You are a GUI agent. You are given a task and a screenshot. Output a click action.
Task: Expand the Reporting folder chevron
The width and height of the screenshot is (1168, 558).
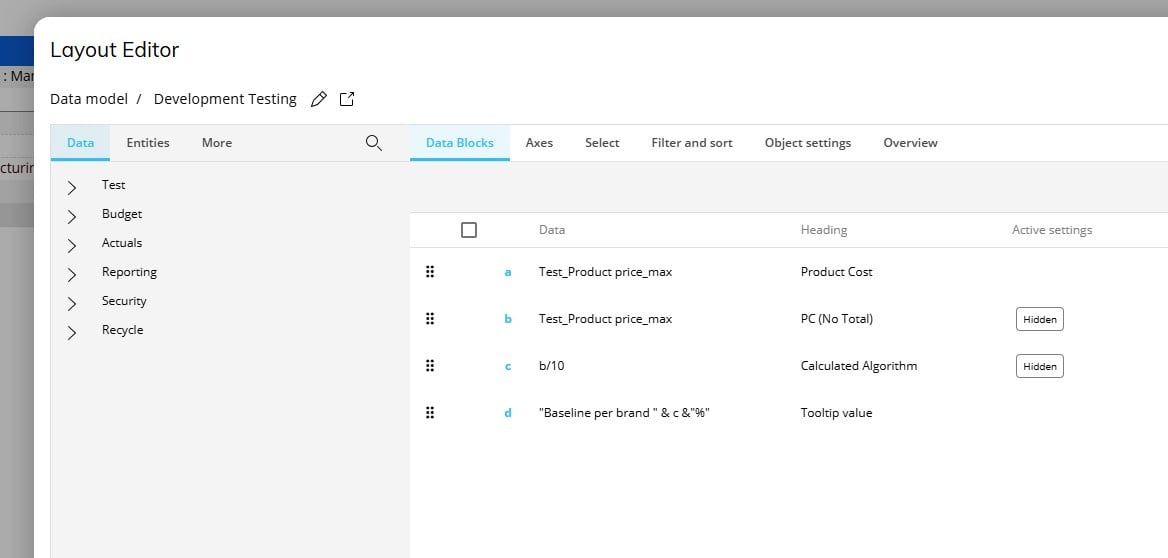pyautogui.click(x=72, y=275)
